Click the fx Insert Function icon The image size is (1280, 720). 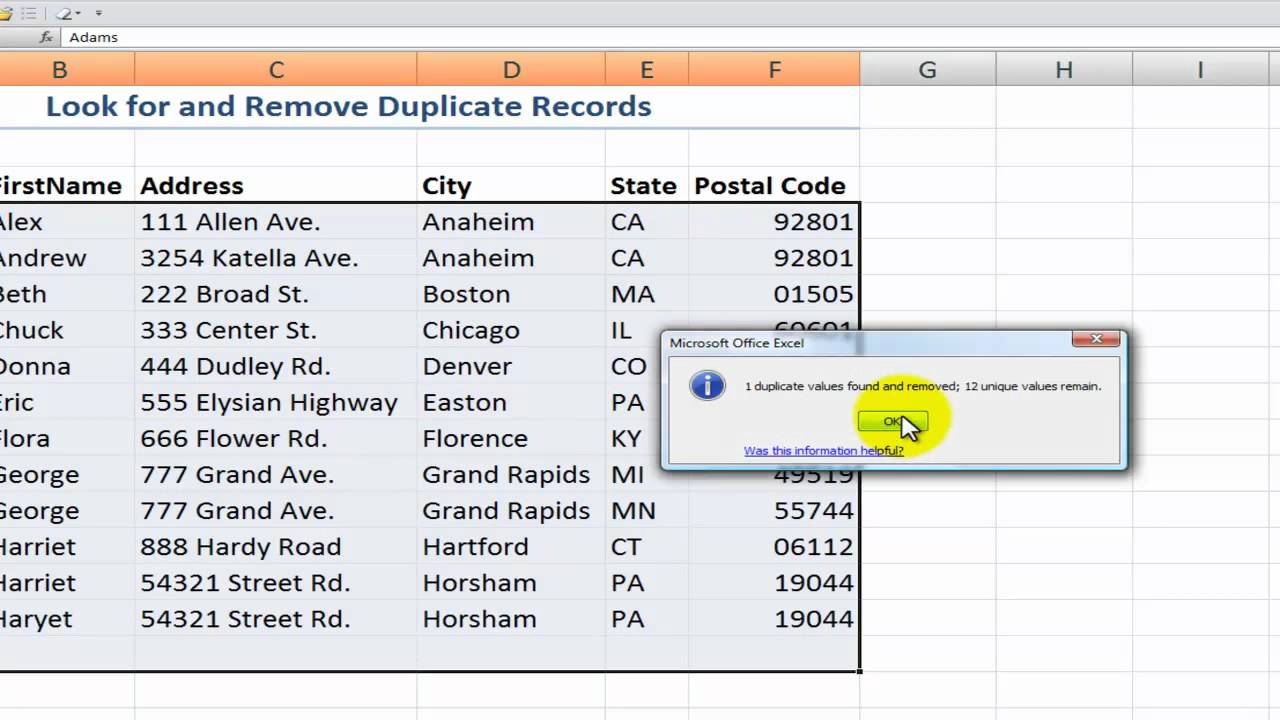[x=46, y=37]
